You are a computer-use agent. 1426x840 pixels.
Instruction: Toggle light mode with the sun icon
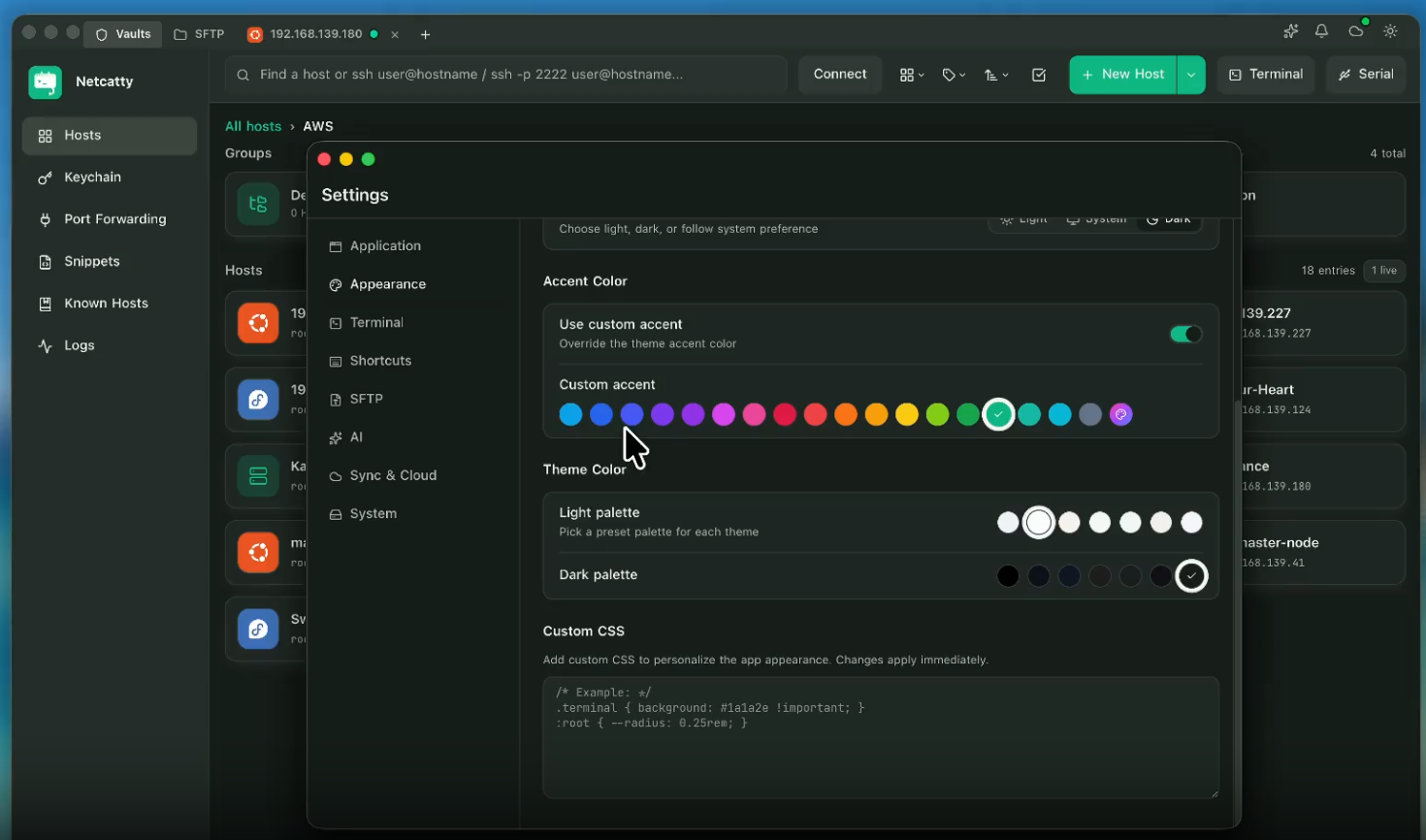(1390, 31)
